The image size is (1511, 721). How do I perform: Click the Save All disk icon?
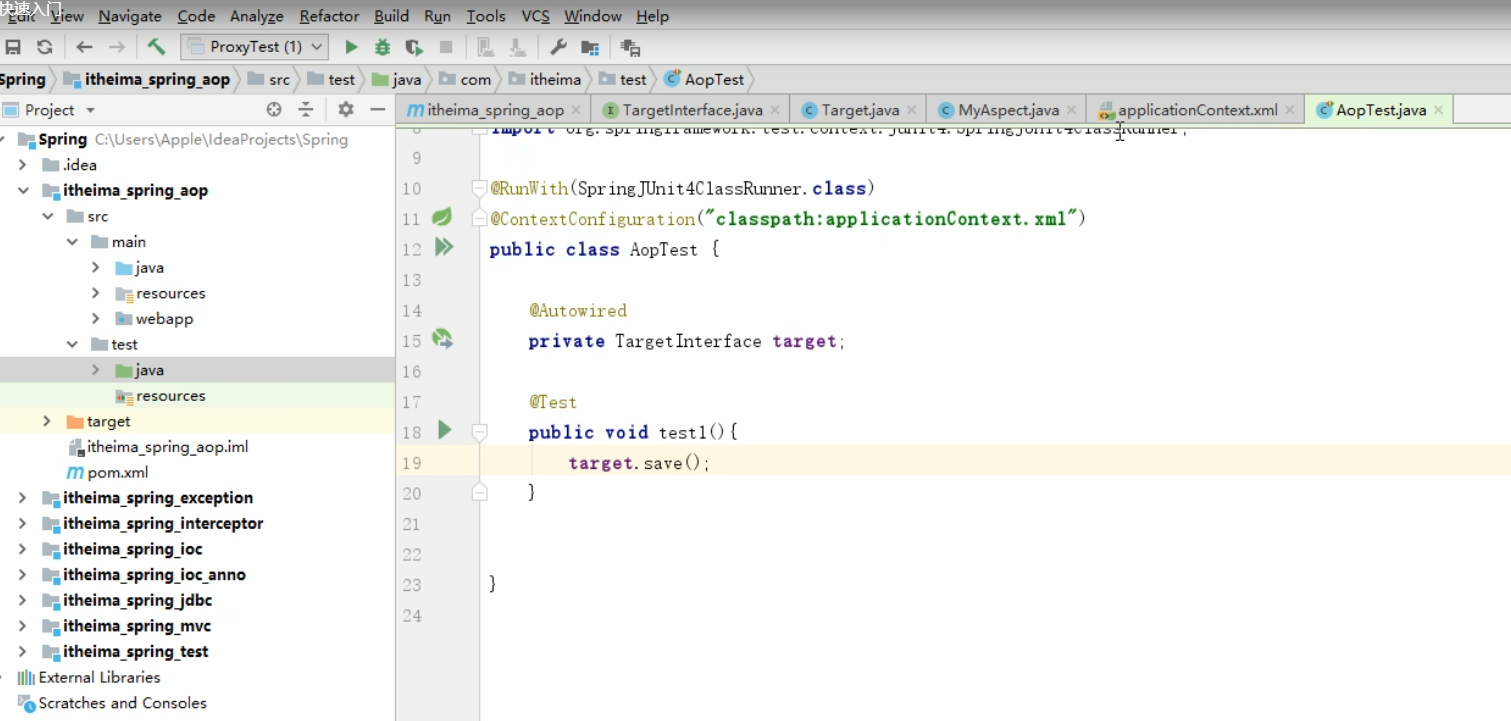13,47
